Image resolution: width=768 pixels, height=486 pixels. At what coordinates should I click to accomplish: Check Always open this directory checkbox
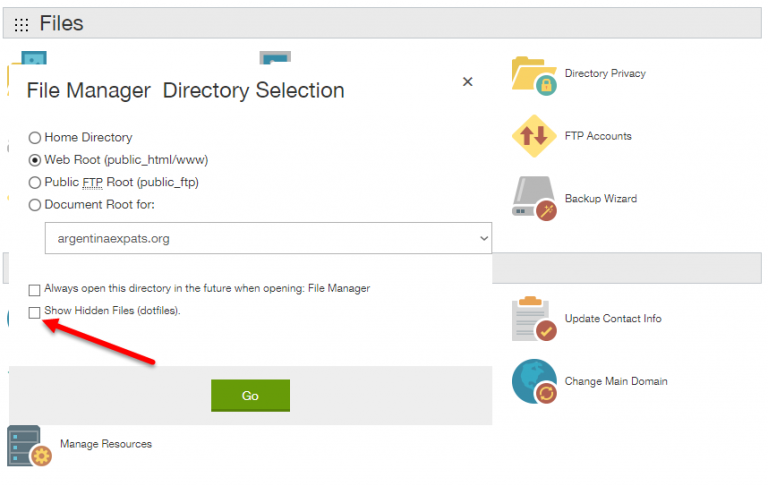click(x=34, y=290)
